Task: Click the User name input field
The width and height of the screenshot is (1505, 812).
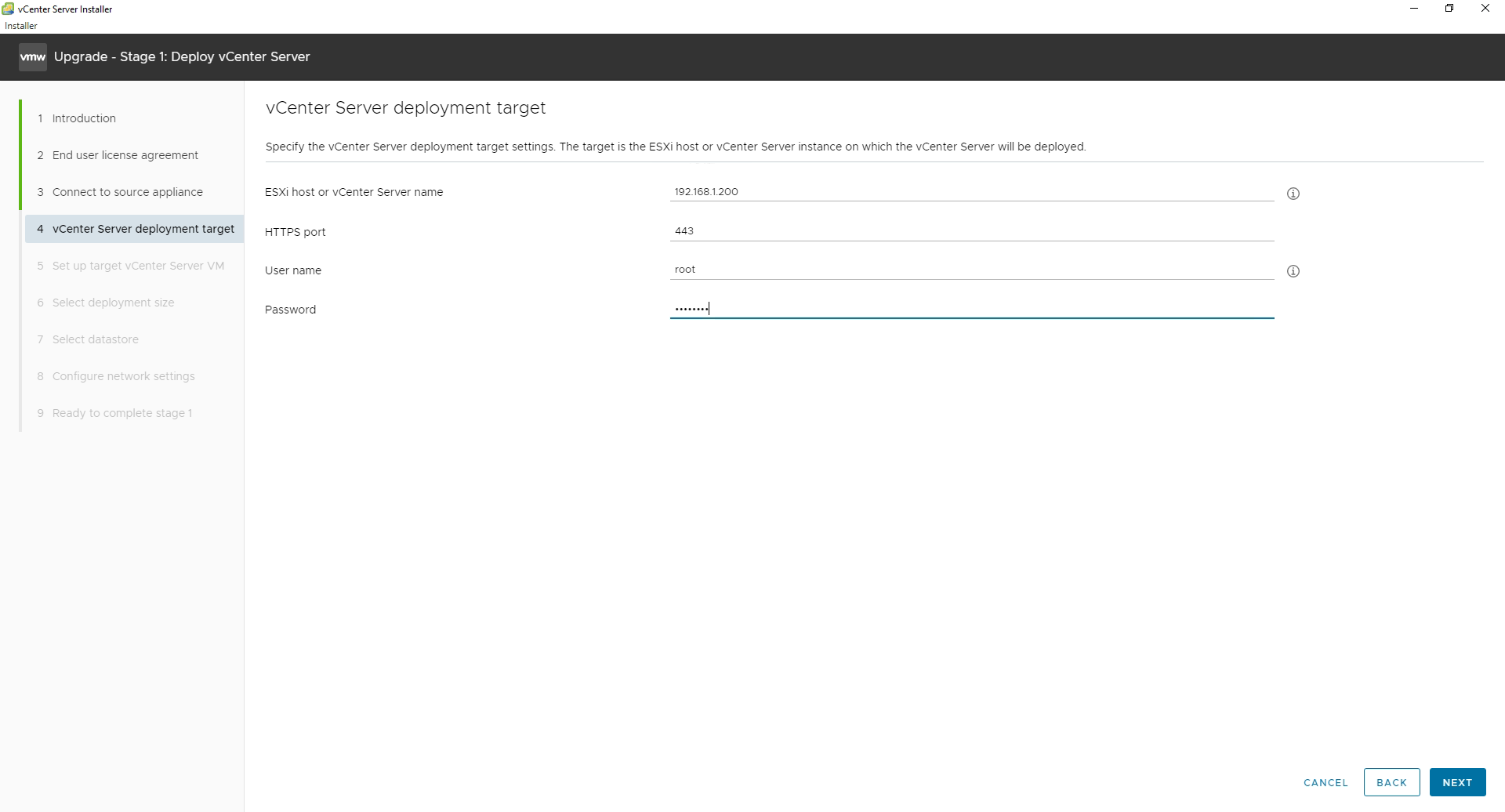Action: click(x=972, y=270)
